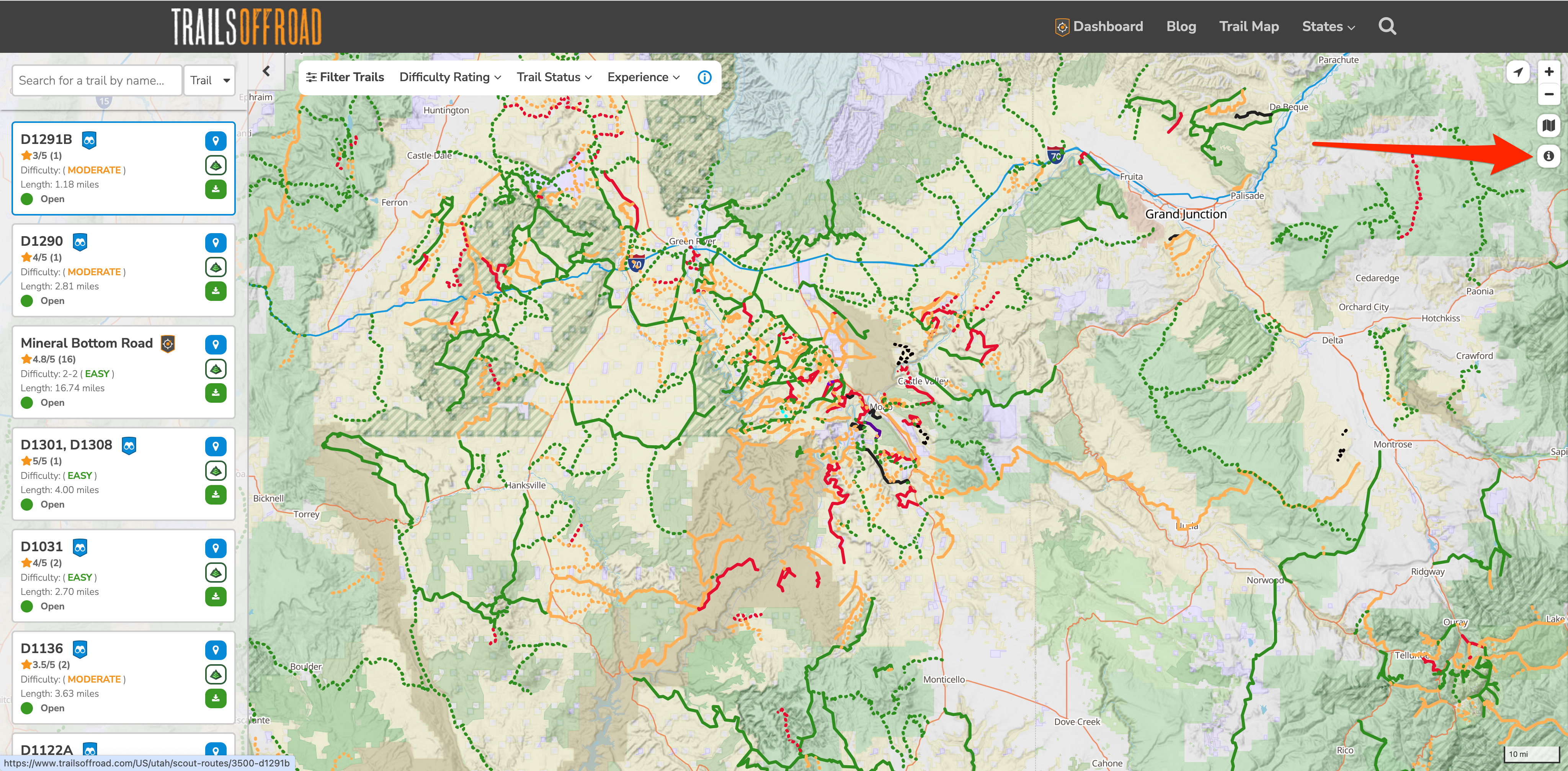Click the D1291B scout route badge
The image size is (1568, 771).
pos(89,140)
